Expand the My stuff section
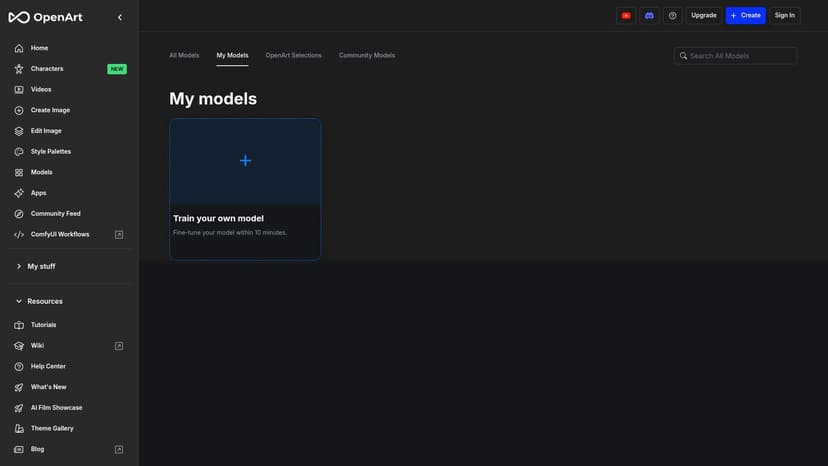 click(x=41, y=266)
